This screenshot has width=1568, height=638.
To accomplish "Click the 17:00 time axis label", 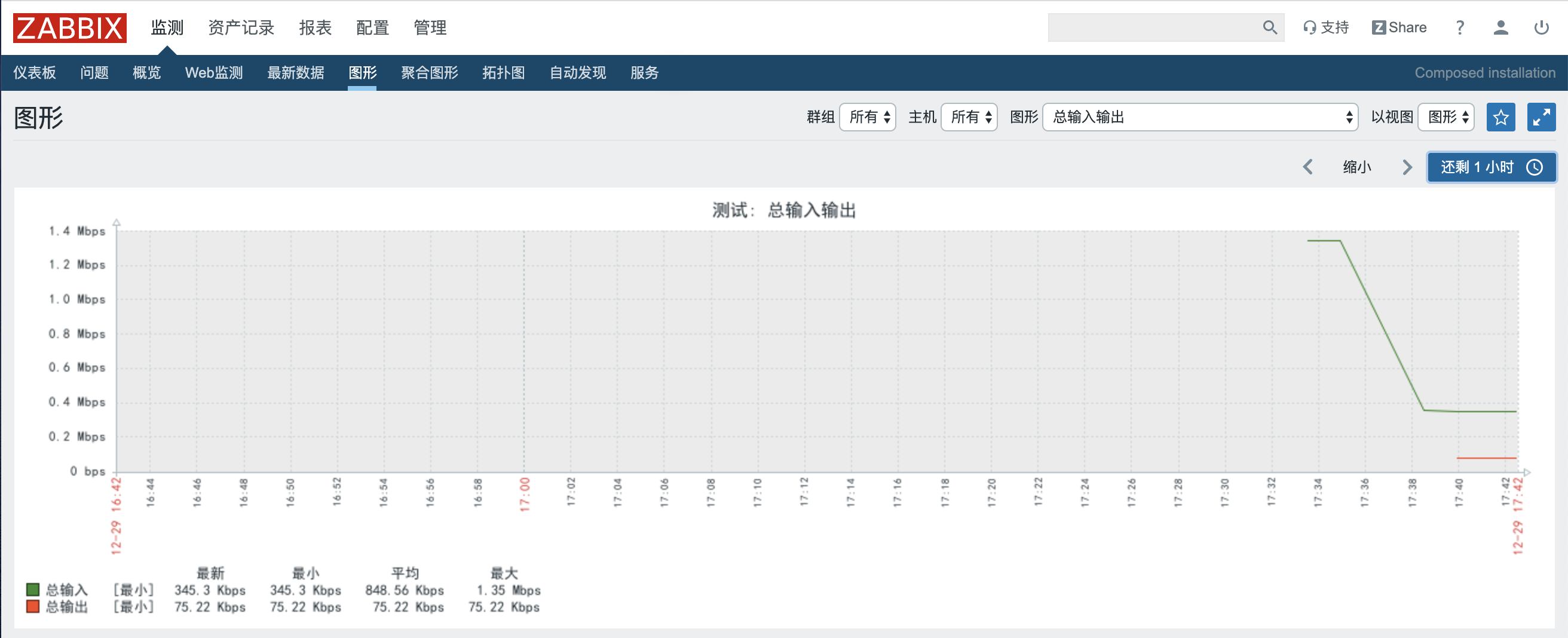I will coord(525,494).
